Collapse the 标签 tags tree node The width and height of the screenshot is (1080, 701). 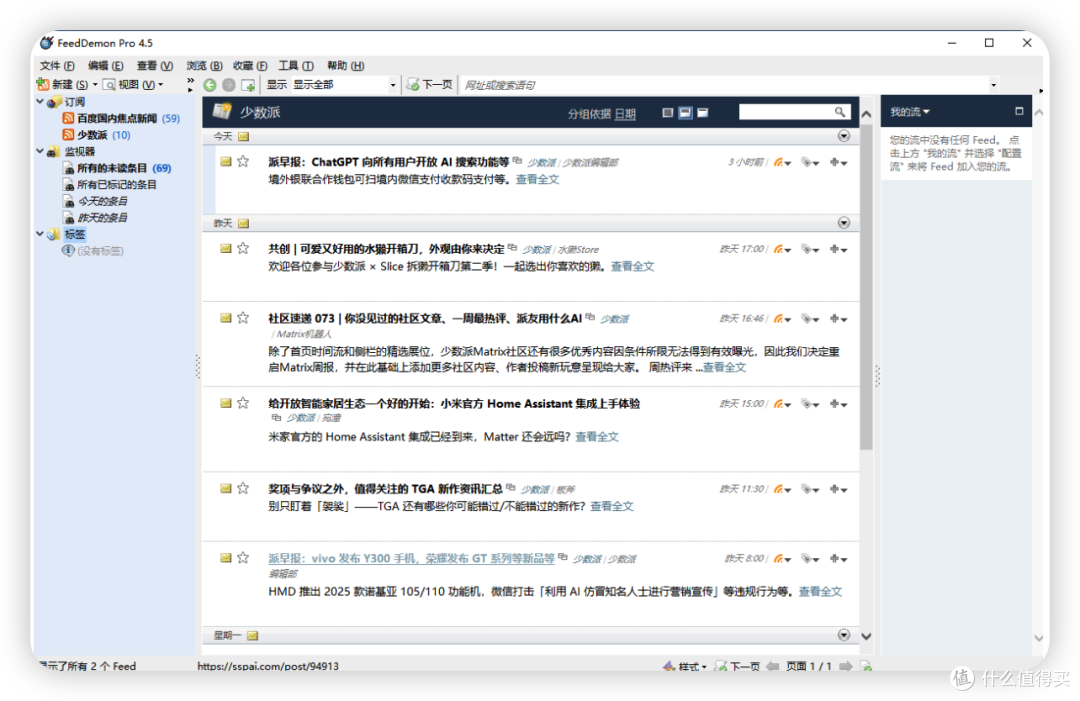tap(40, 233)
